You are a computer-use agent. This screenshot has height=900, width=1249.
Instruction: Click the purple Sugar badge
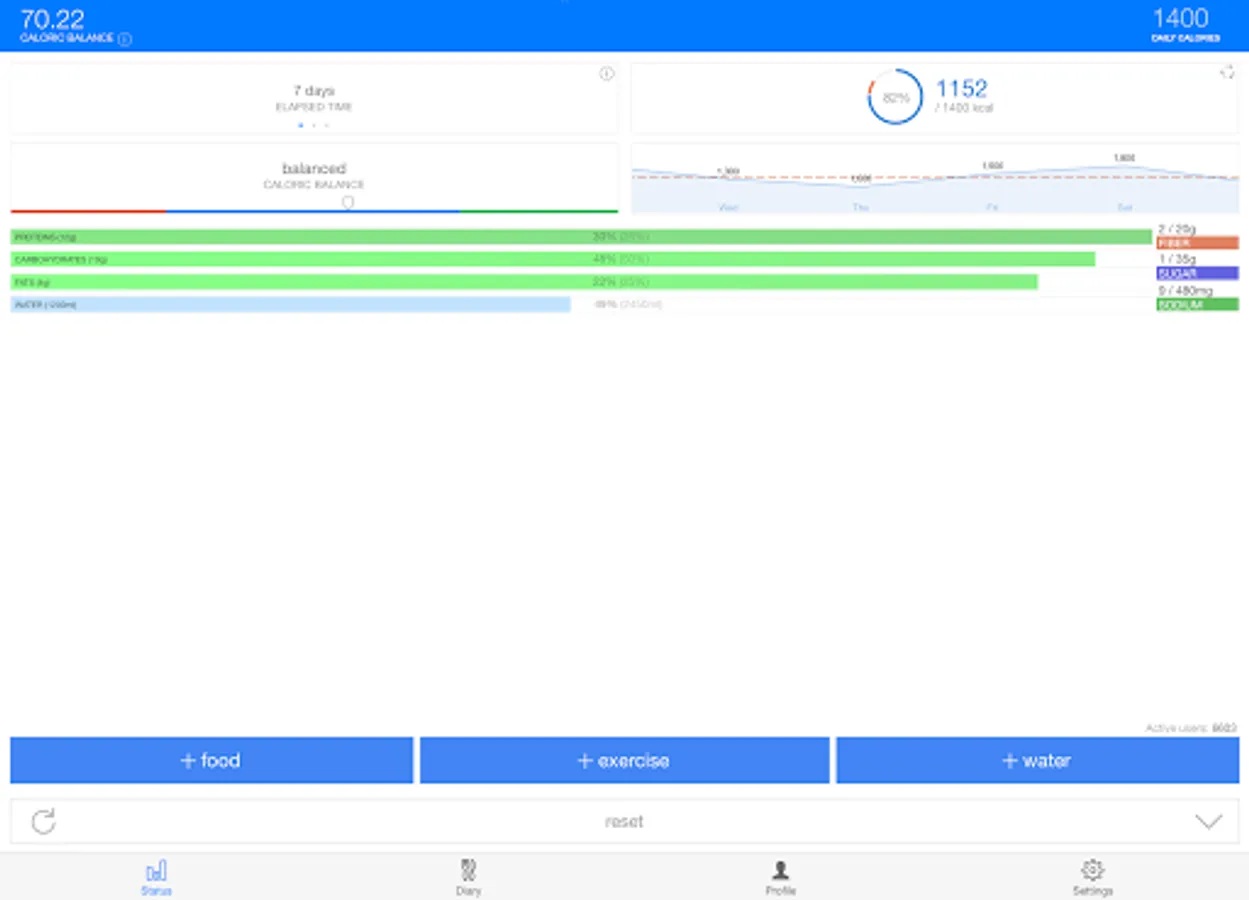coord(1197,273)
